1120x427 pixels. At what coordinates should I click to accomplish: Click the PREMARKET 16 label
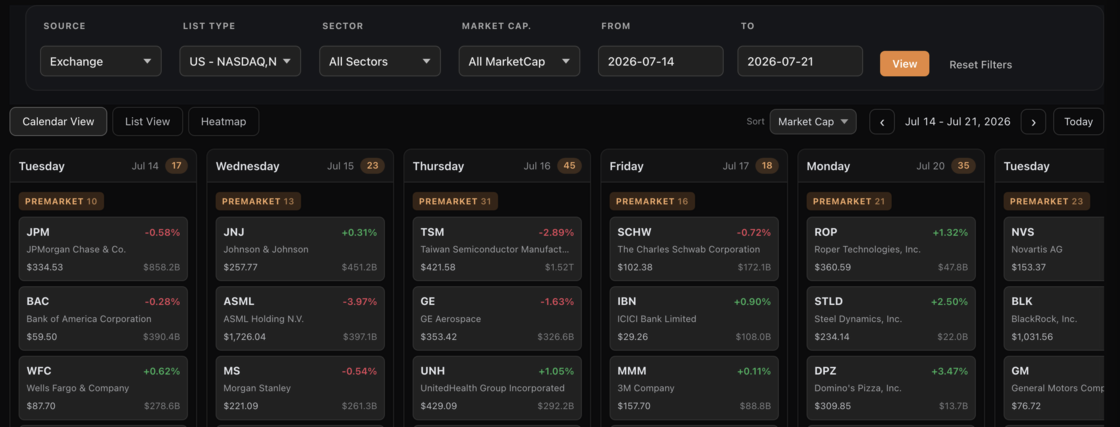652,201
